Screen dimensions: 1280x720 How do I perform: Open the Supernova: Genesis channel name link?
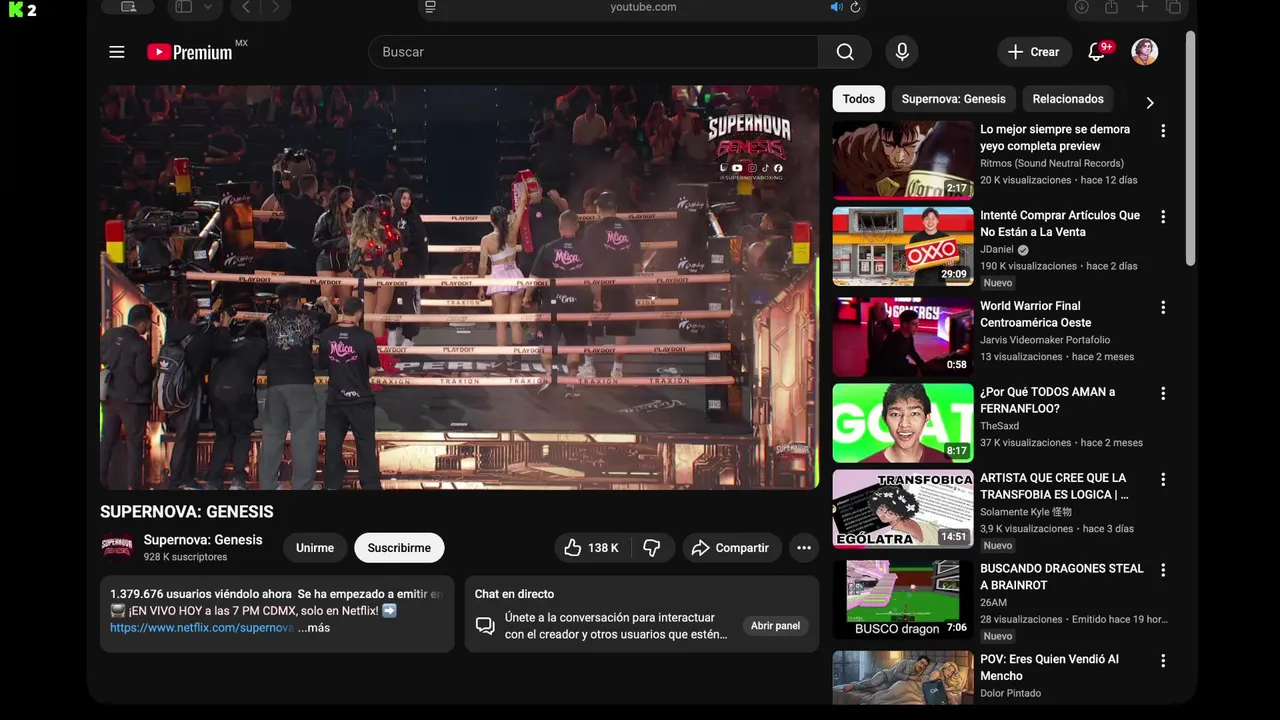pos(203,540)
